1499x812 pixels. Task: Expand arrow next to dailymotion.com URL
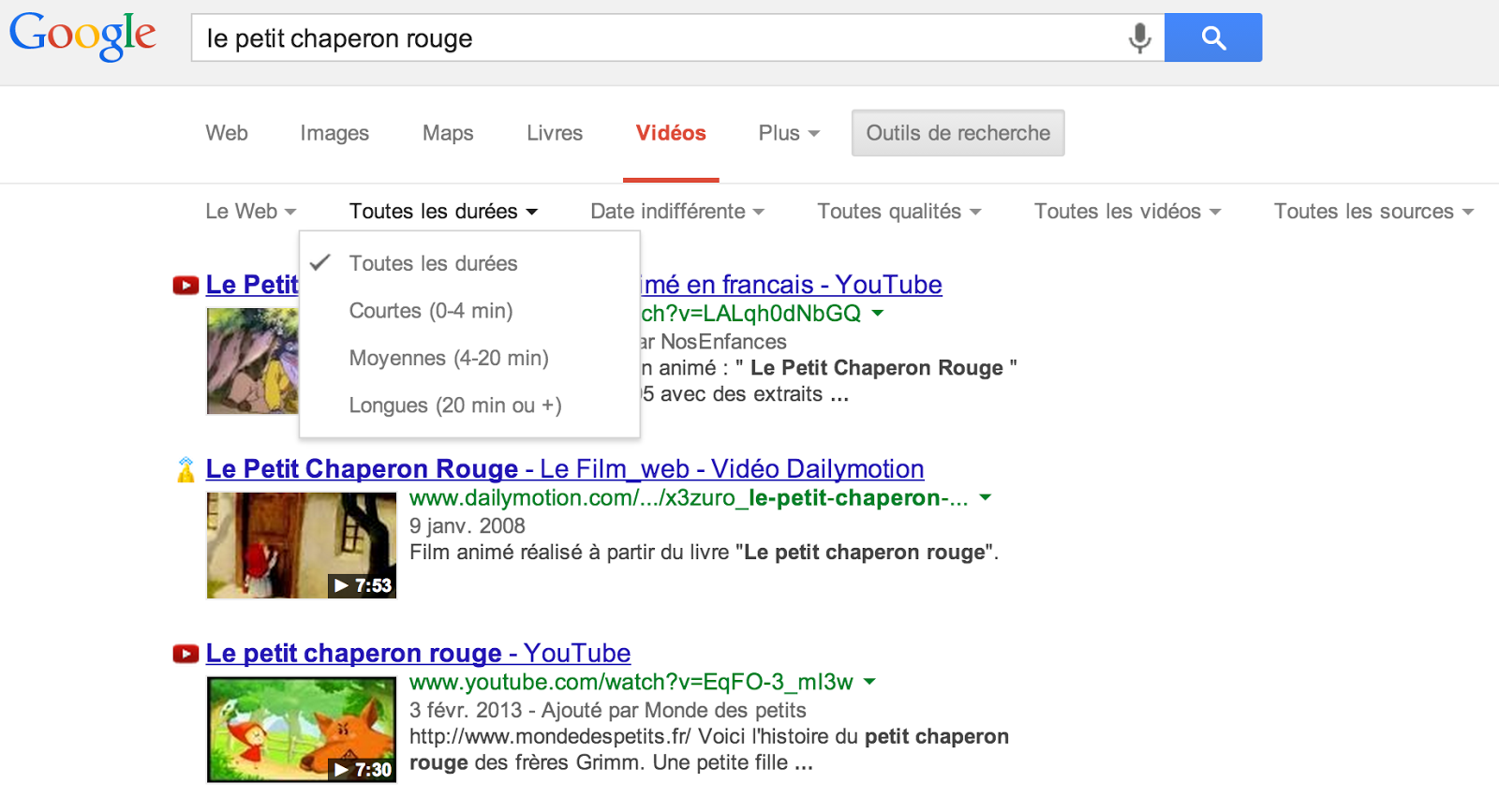point(986,498)
